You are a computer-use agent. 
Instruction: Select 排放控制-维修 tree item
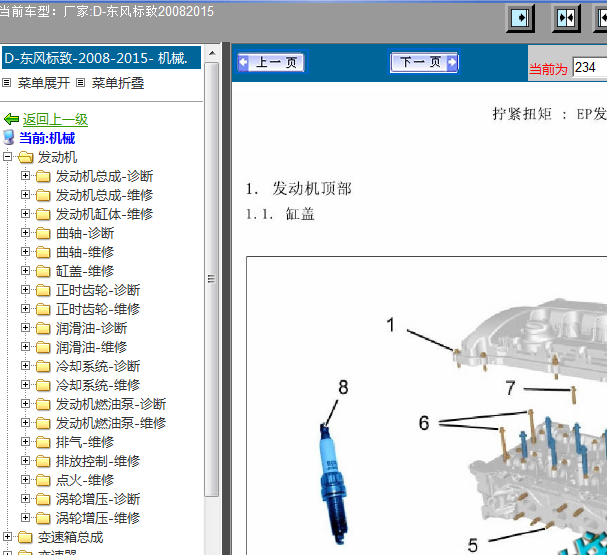pos(98,461)
